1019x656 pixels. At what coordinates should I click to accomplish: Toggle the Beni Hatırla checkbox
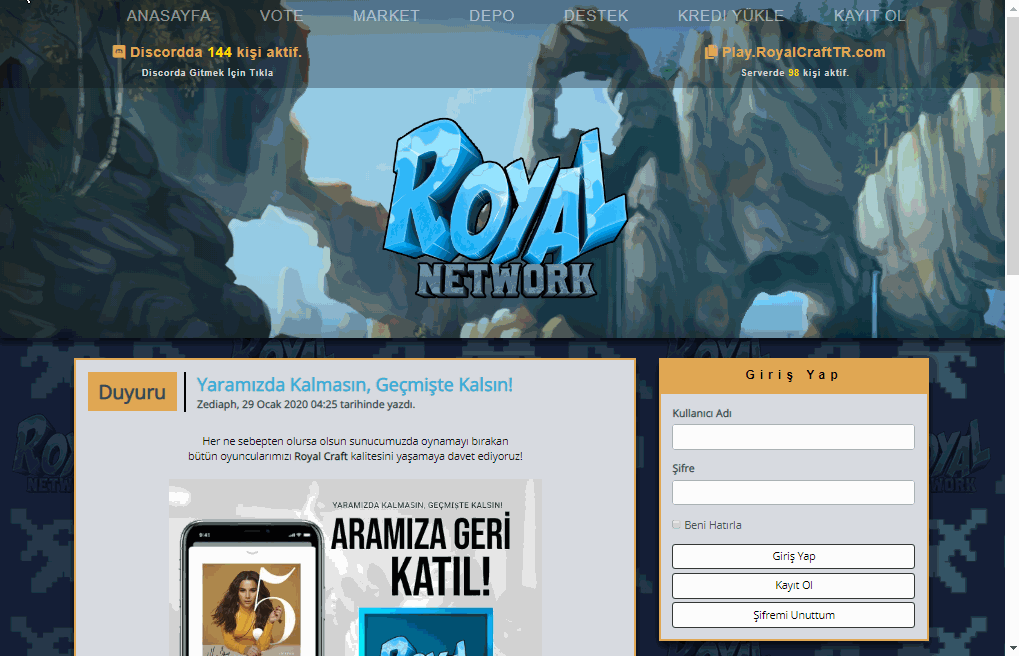(676, 525)
